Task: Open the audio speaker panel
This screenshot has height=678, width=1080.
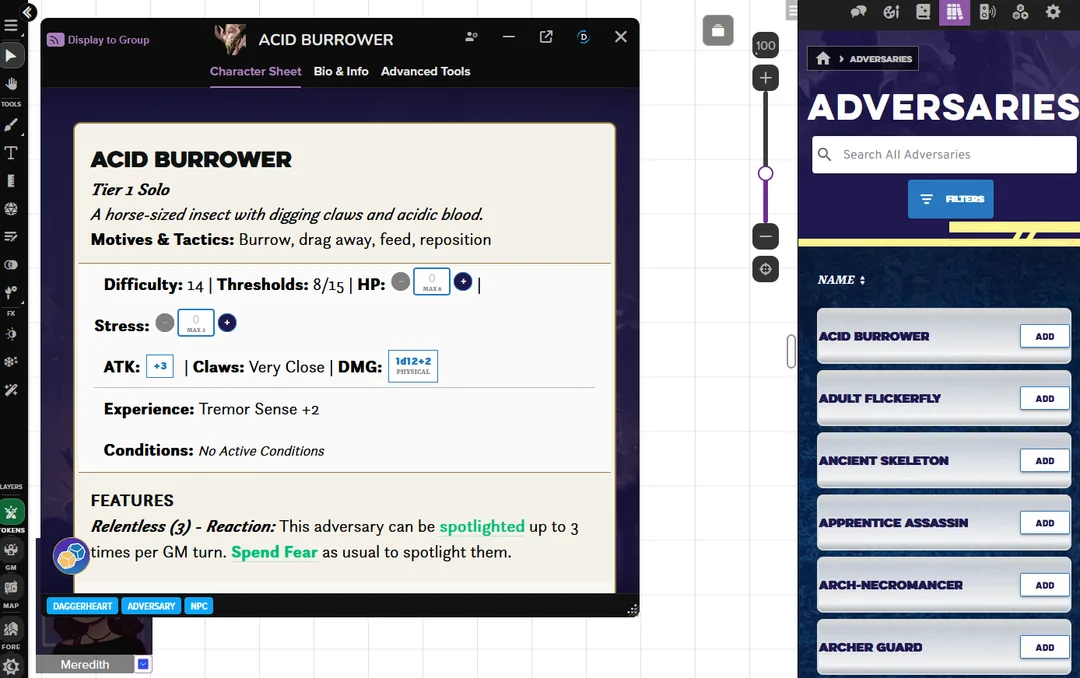Action: click(986, 13)
